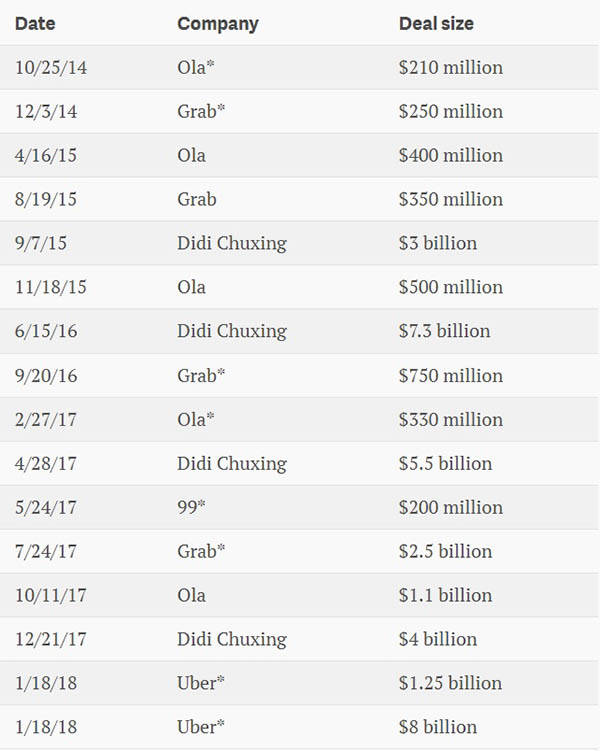The width and height of the screenshot is (600, 751).
Task: Select the 8/19/15 date cell
Action: click(x=46, y=199)
